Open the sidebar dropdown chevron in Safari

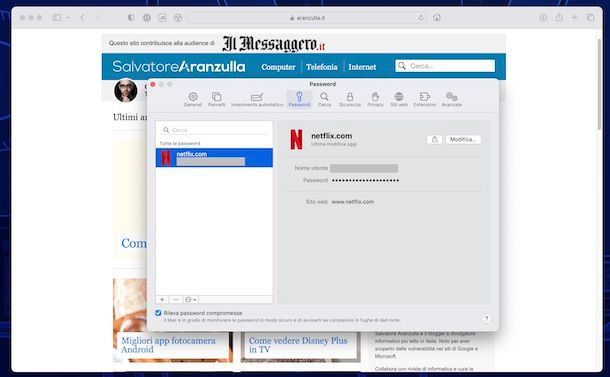68,18
